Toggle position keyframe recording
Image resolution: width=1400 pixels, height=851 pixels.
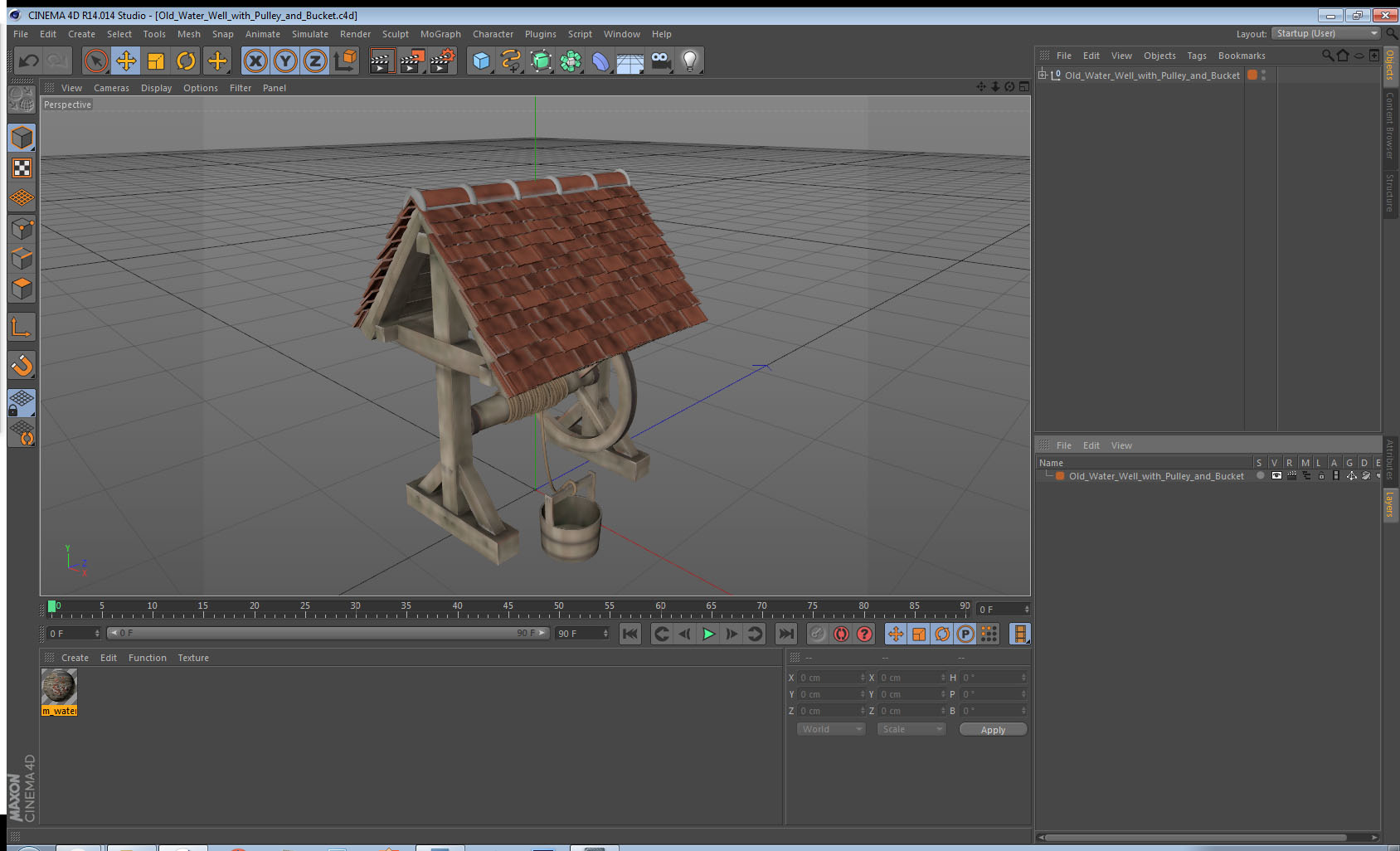(x=896, y=634)
